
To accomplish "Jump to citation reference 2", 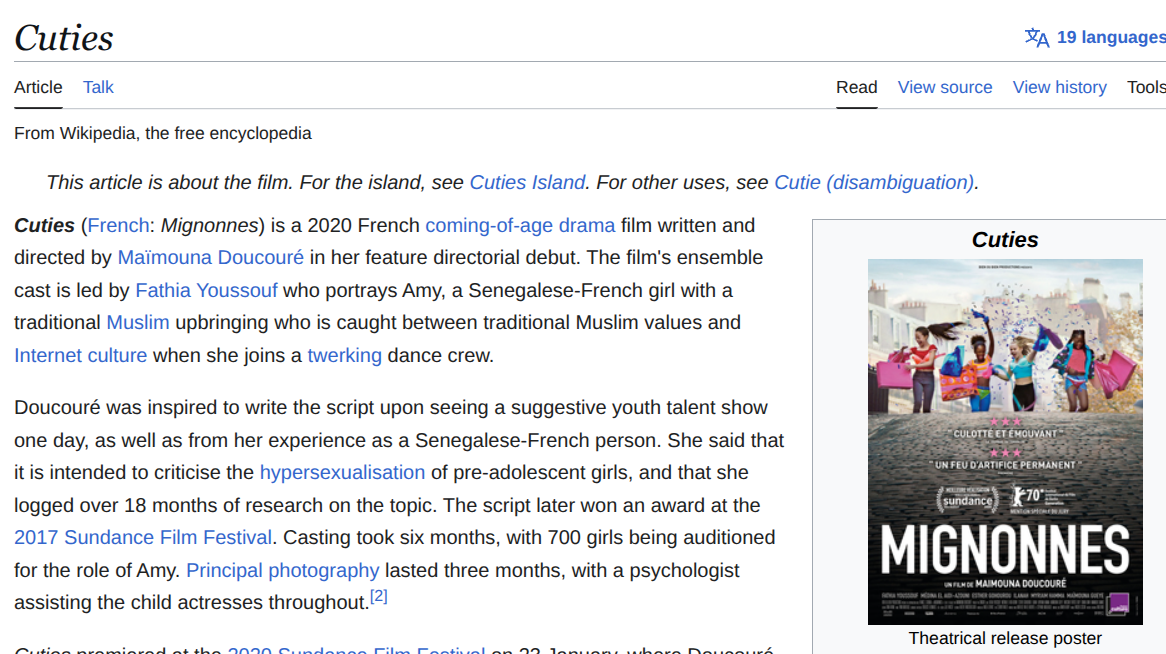I will 378,597.
